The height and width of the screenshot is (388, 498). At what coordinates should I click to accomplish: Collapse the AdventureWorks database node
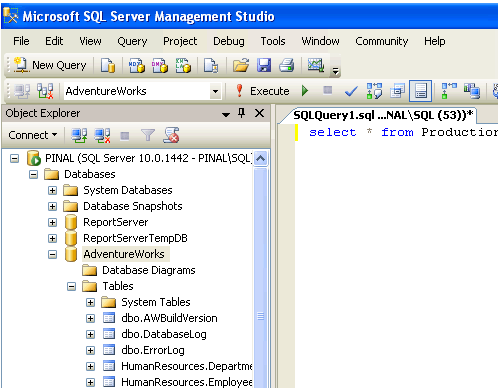52,254
